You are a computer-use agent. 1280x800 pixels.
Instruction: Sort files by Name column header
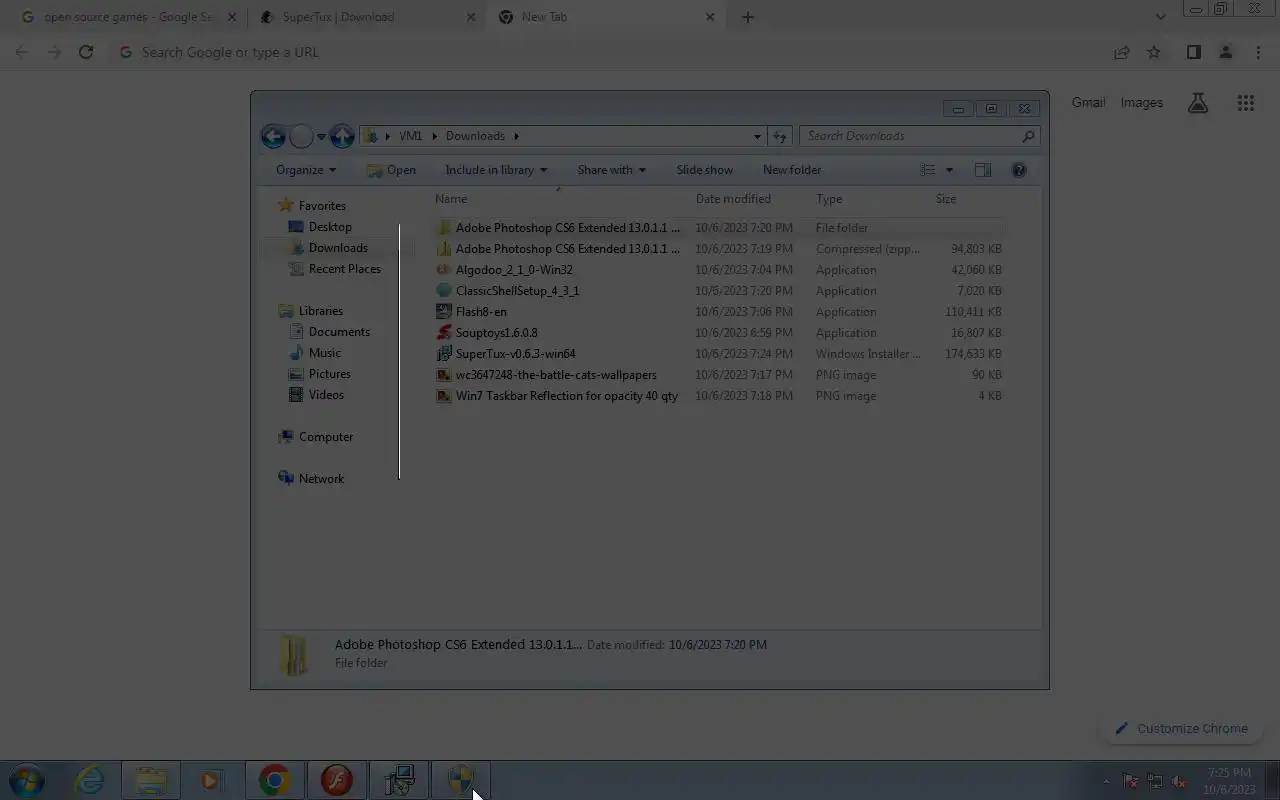[x=560, y=199]
